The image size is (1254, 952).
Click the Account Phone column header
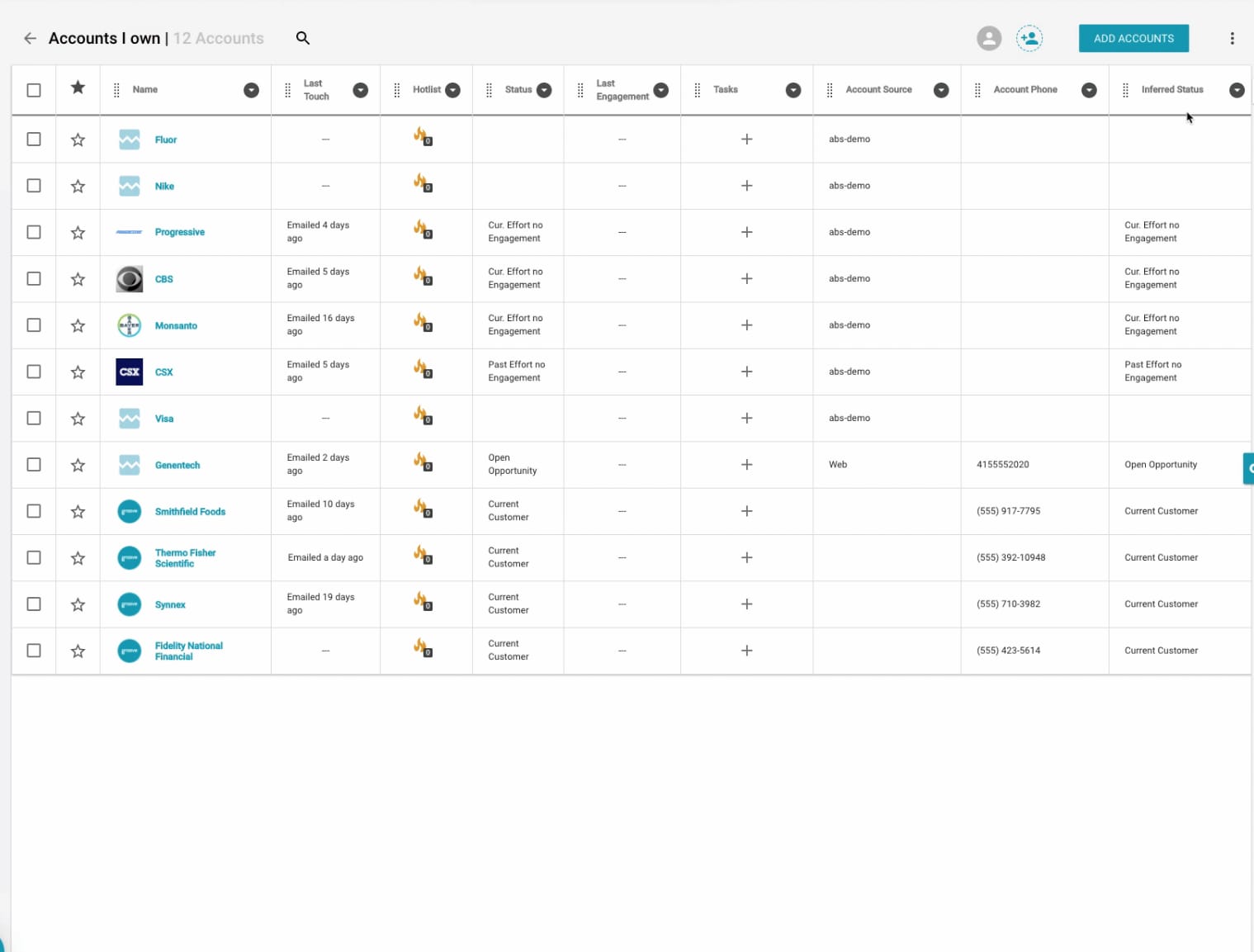click(x=1025, y=89)
